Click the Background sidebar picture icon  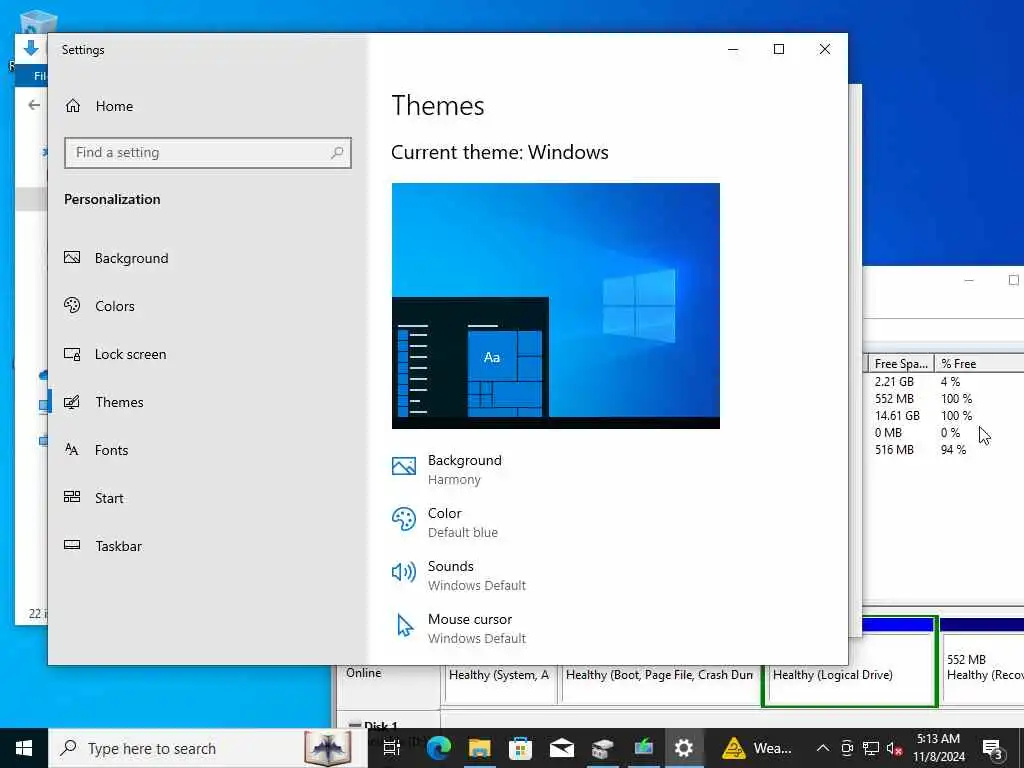72,257
